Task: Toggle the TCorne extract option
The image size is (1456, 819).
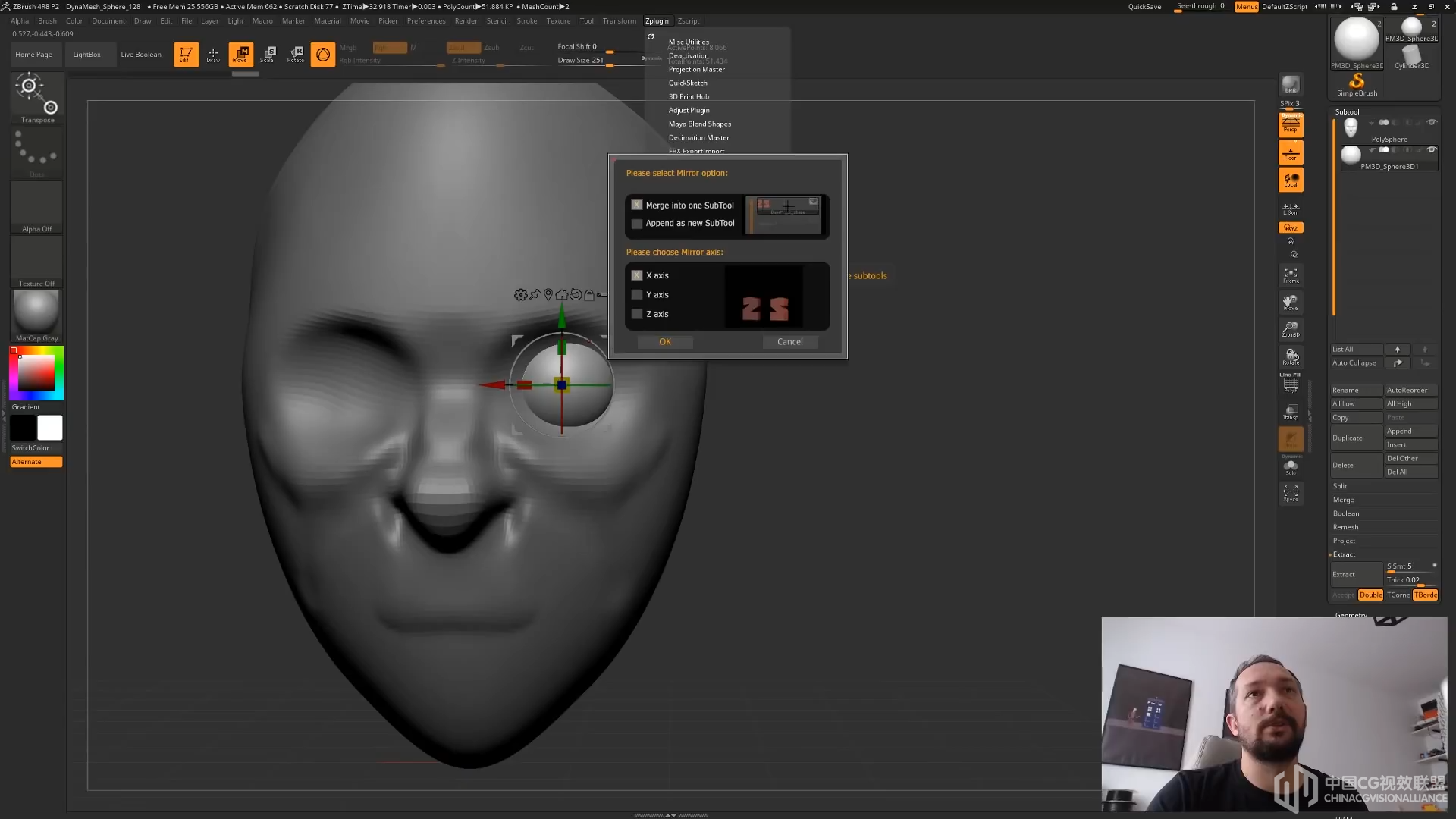Action: click(1398, 595)
